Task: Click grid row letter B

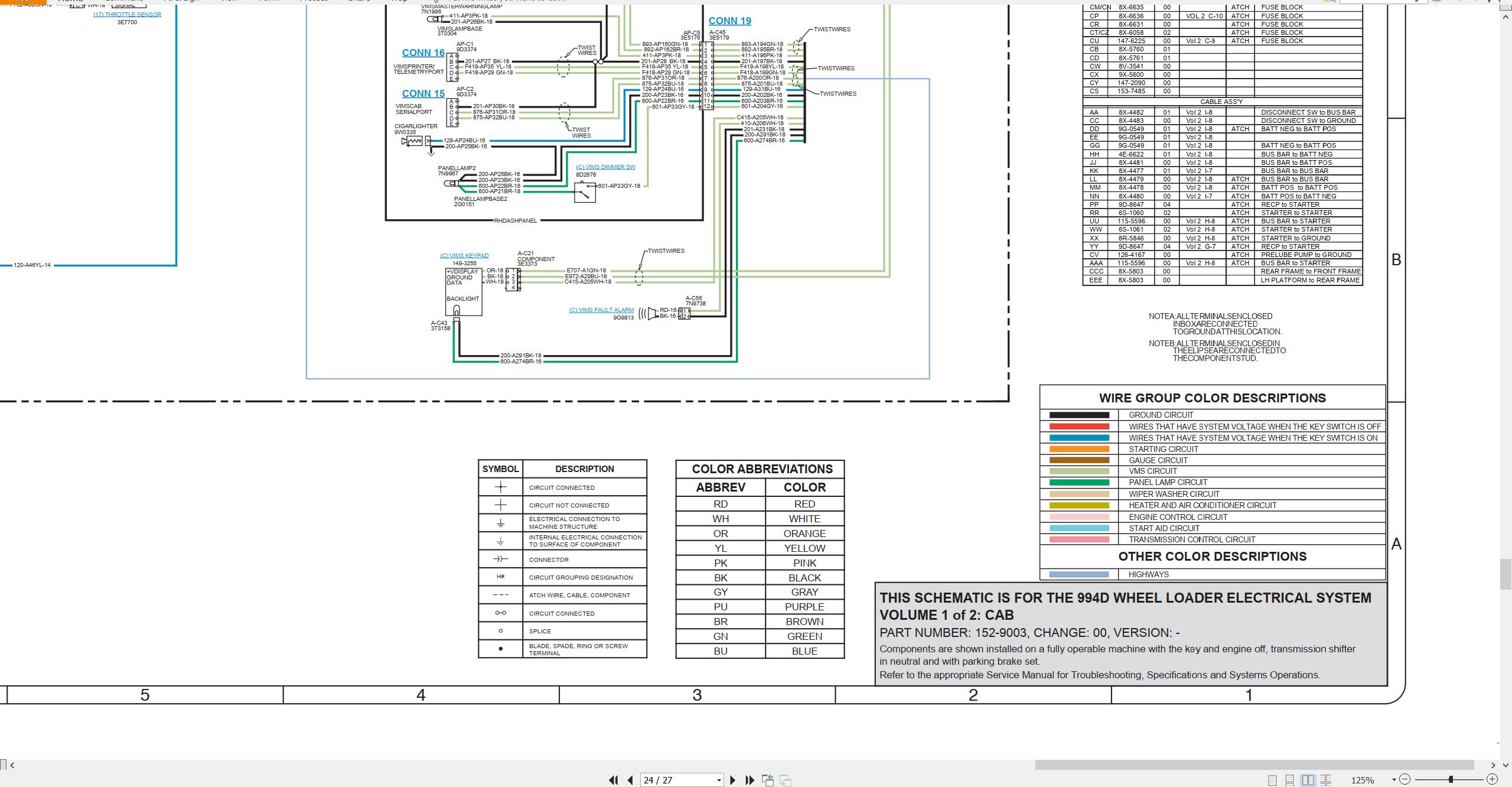Action: point(1396,259)
